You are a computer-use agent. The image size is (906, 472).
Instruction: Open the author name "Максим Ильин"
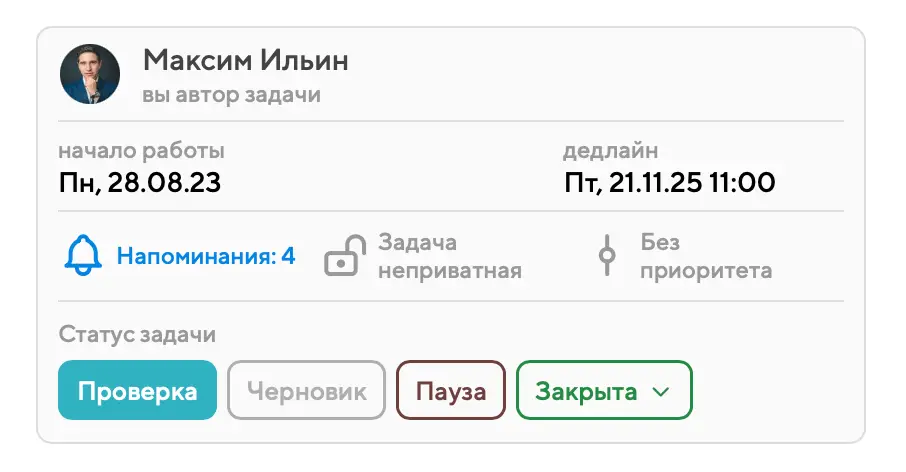click(x=246, y=60)
